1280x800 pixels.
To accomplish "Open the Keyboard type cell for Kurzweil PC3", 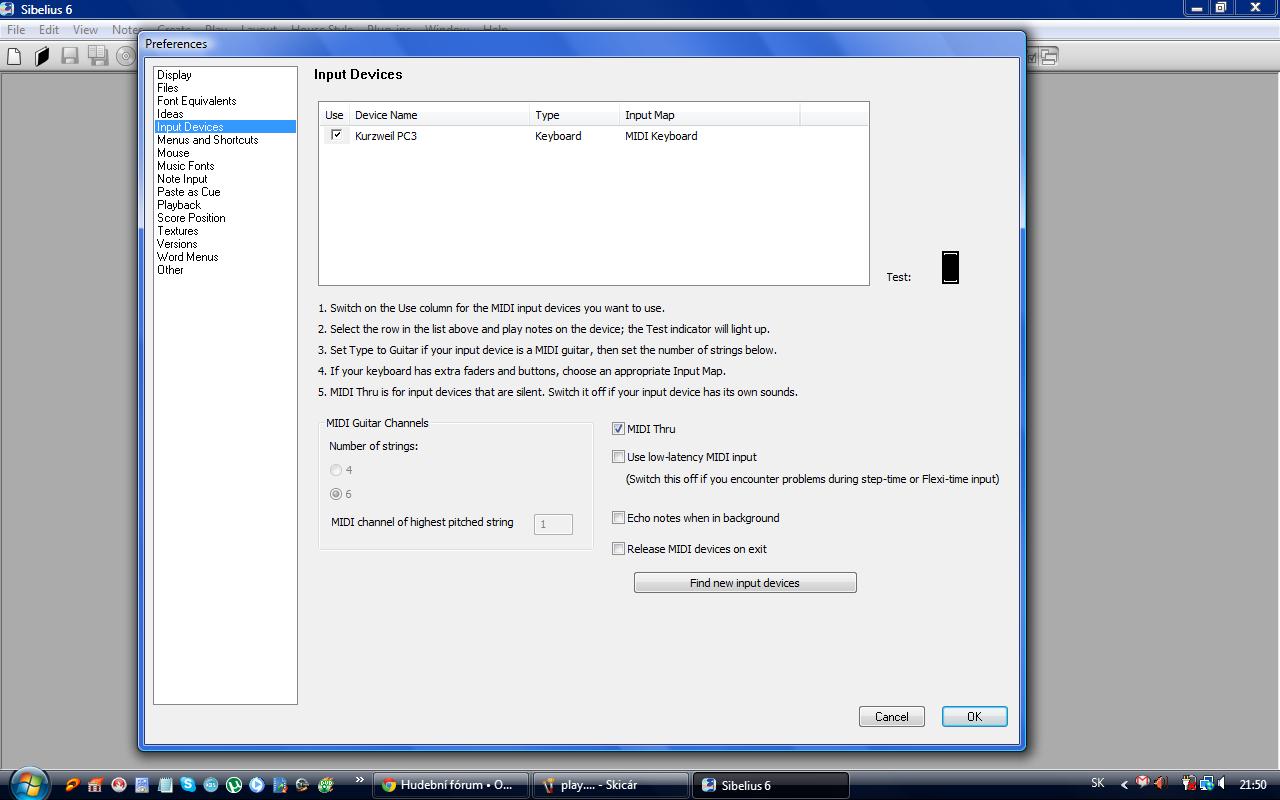I will (x=558, y=136).
